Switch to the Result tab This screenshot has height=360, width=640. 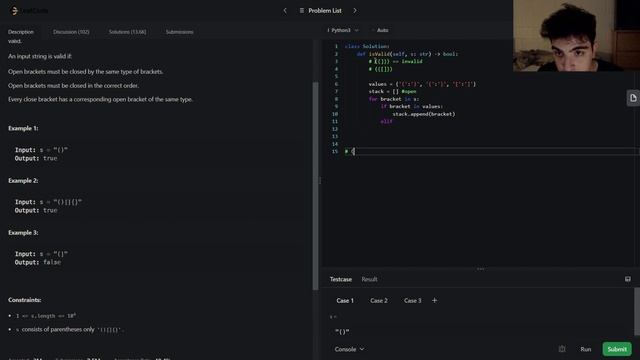coord(369,280)
